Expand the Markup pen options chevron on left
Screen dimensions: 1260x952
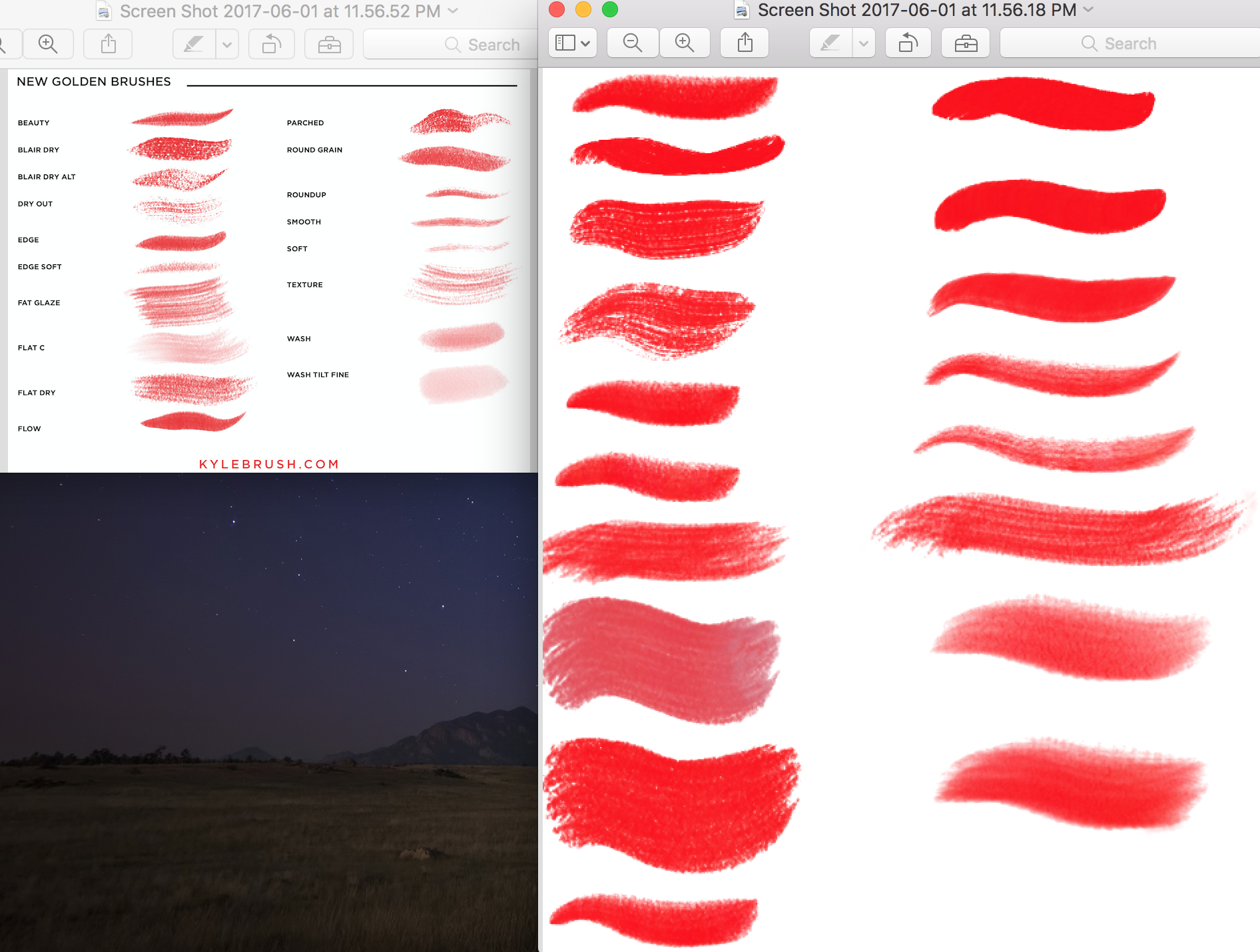226,43
